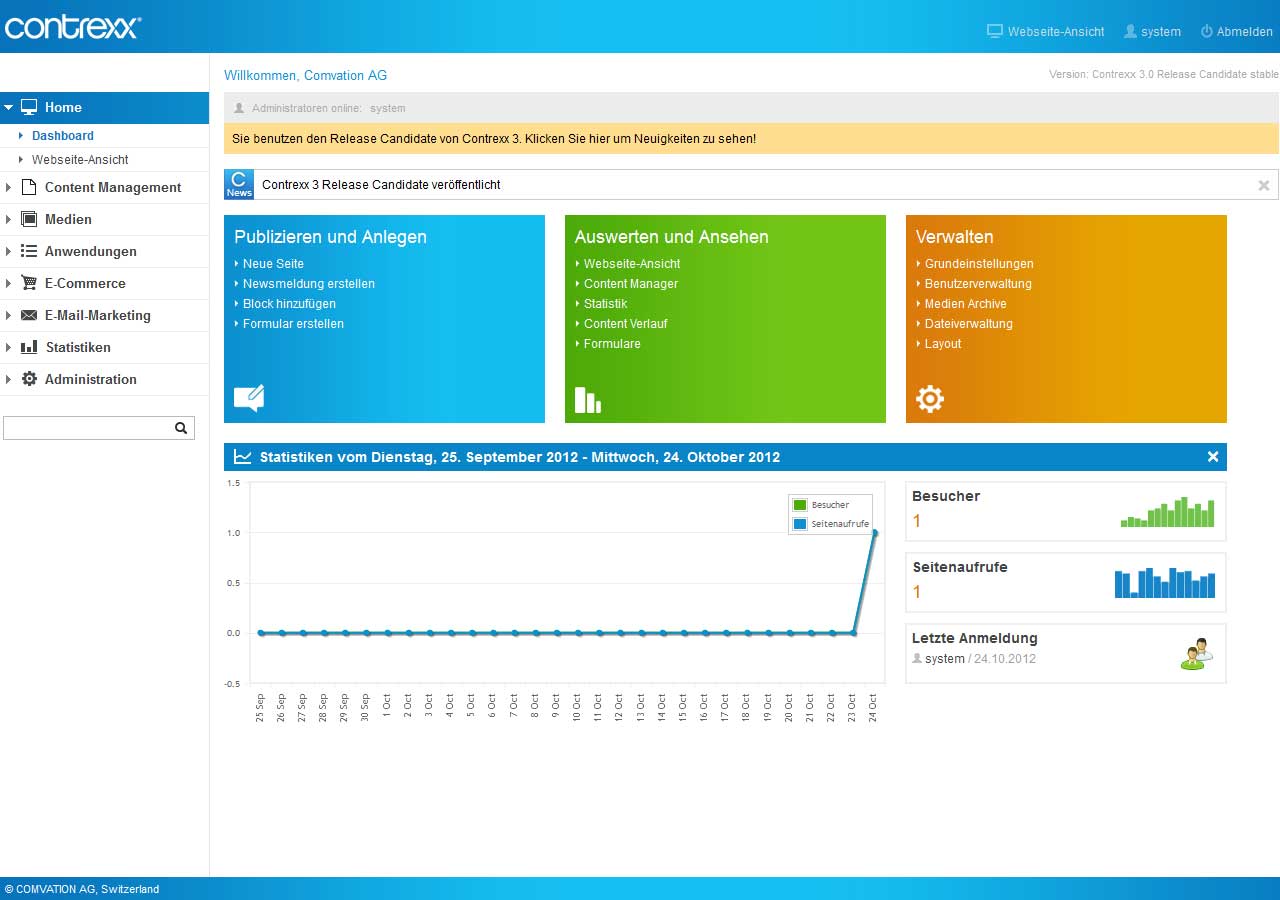
Task: Close the Statistiken panel
Action: [1213, 457]
